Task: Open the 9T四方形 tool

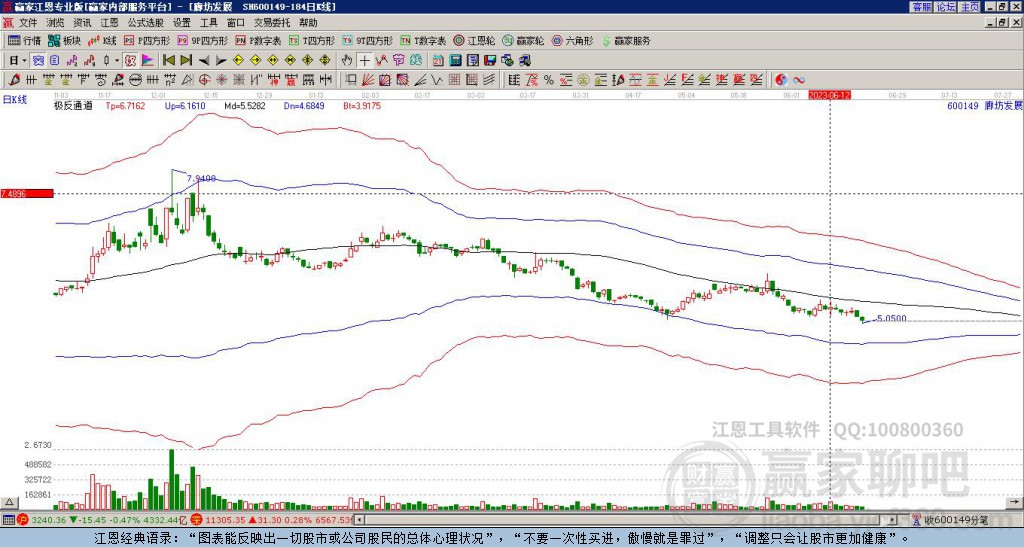Action: click(x=368, y=40)
